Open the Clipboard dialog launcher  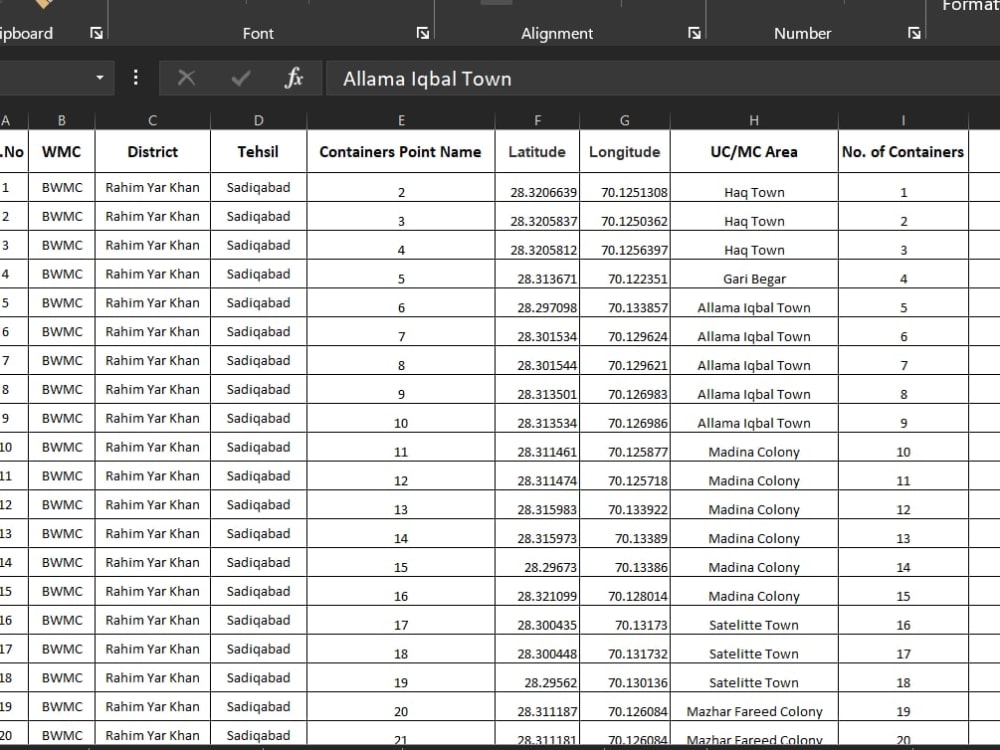pyautogui.click(x=96, y=33)
